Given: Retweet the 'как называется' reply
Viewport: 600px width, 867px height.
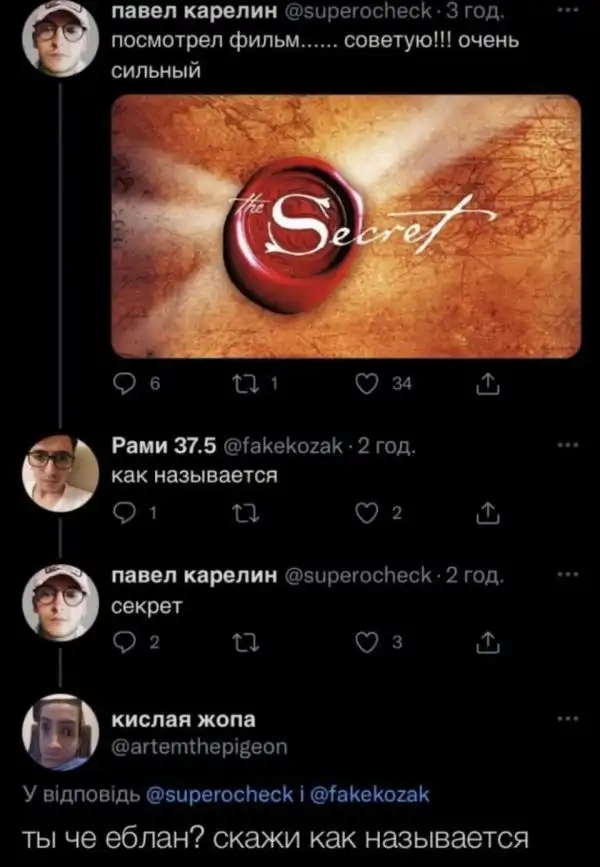Looking at the screenshot, I should [x=244, y=514].
